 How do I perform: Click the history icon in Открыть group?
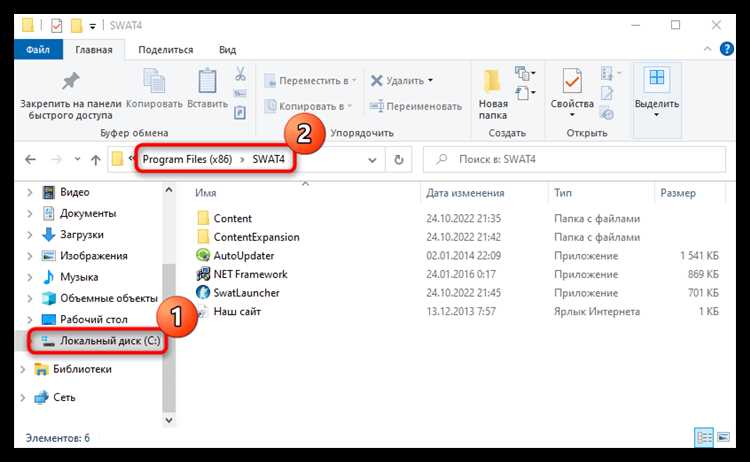[607, 113]
